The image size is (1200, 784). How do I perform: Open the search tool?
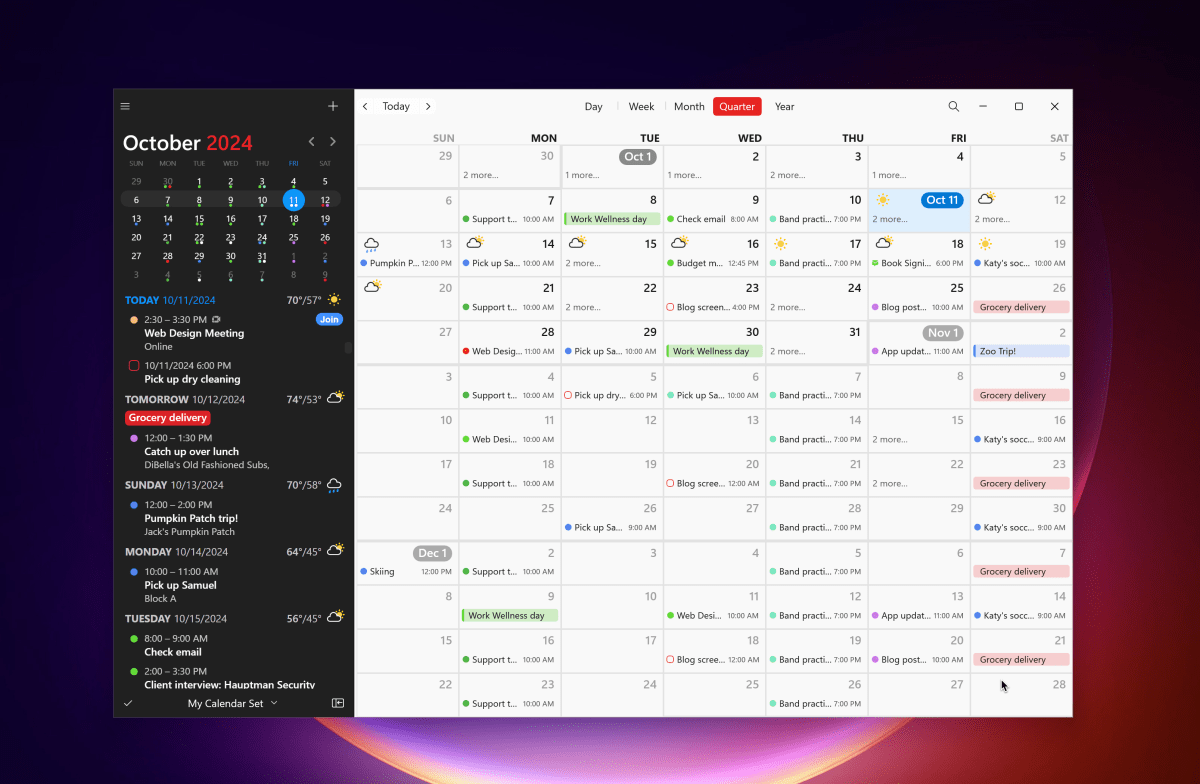pyautogui.click(x=953, y=106)
